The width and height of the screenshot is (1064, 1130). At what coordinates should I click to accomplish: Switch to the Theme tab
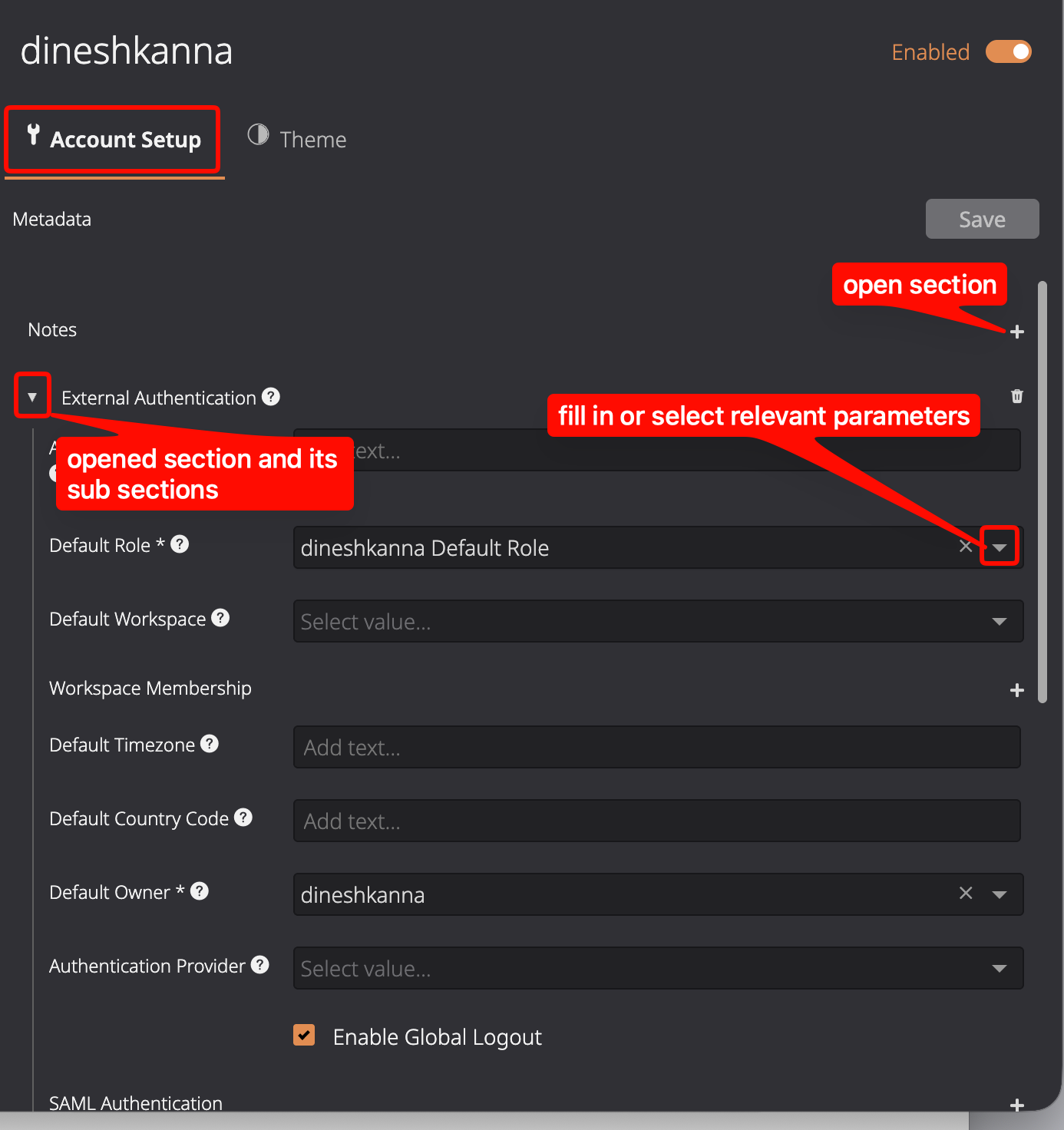297,139
